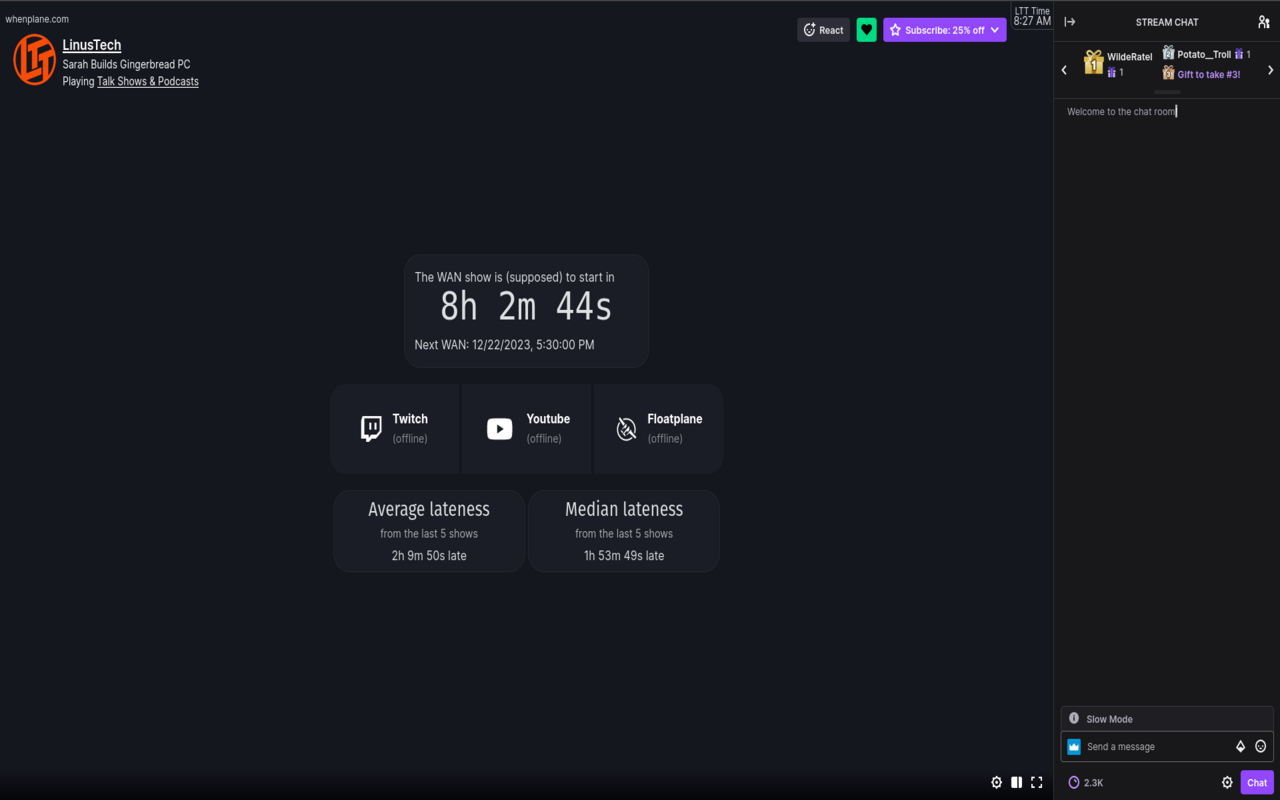
Task: Click the left chevron in gift leaderboard
Action: [x=1064, y=69]
